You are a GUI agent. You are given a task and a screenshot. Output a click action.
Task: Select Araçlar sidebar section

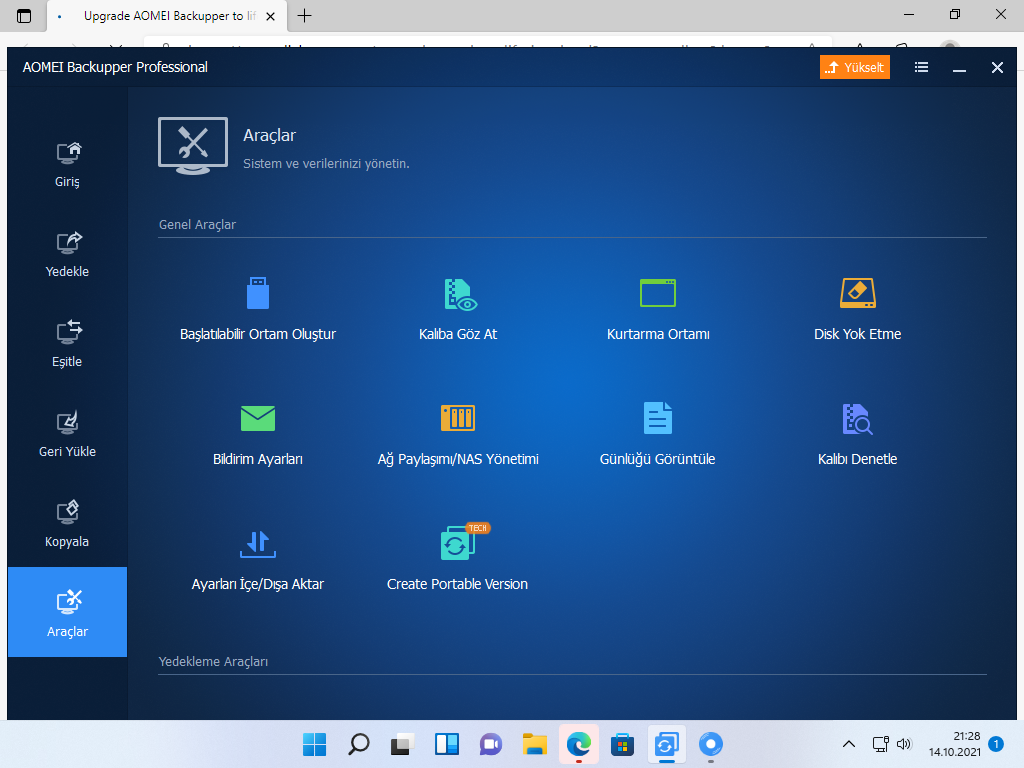point(67,612)
